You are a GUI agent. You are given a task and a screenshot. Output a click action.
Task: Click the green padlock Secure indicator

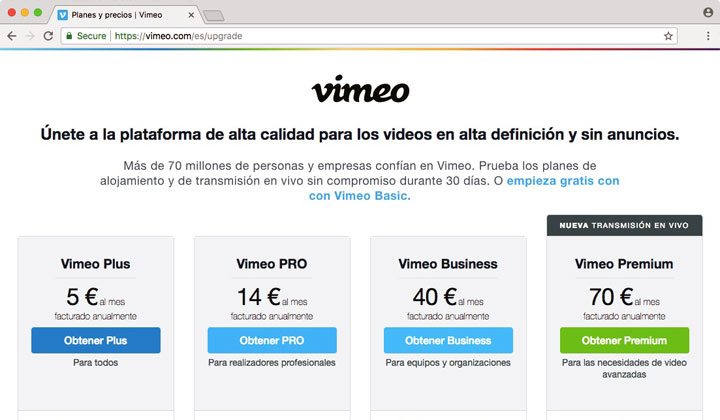tap(86, 36)
